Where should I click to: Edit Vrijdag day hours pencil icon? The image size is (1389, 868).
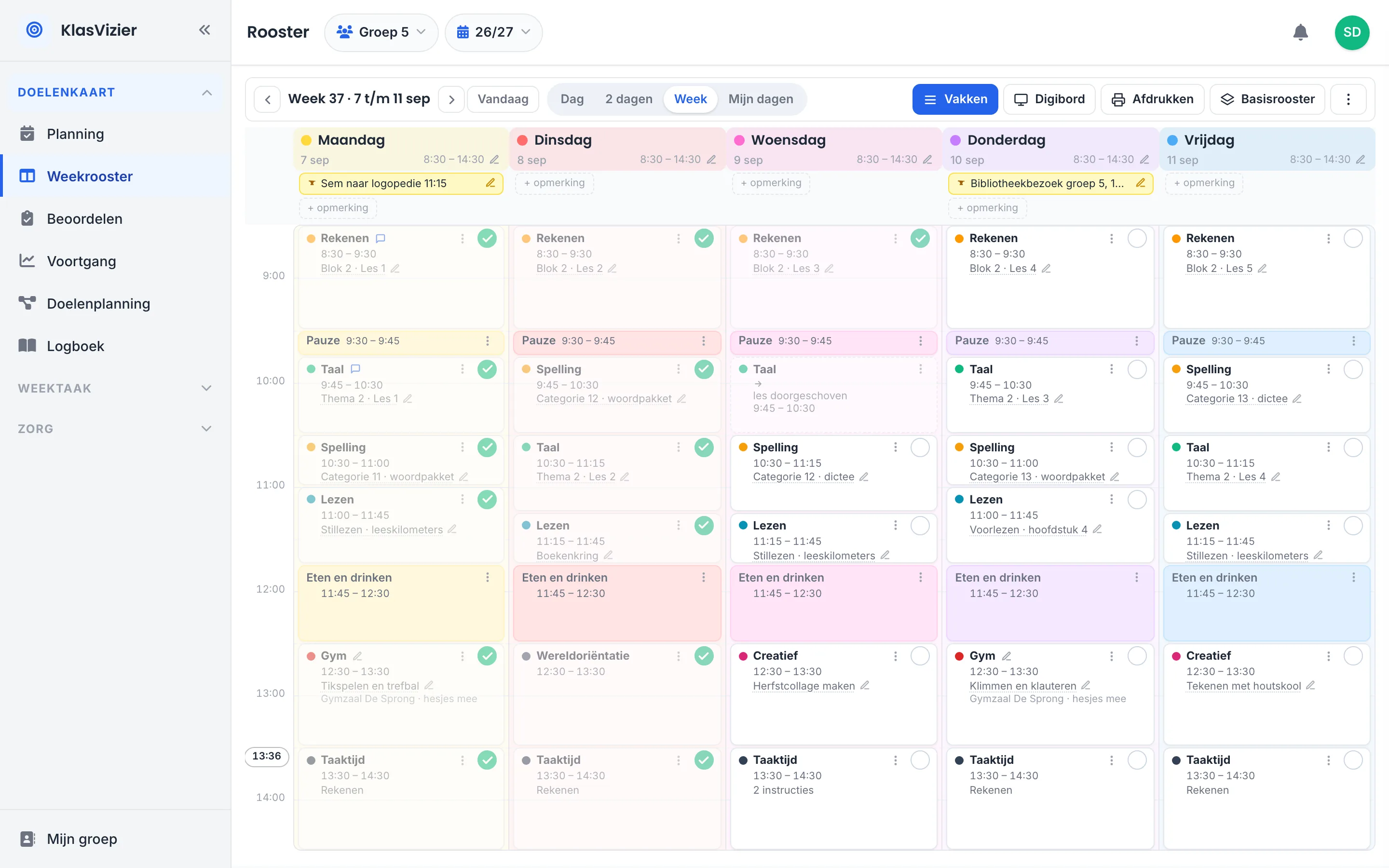(x=1360, y=160)
